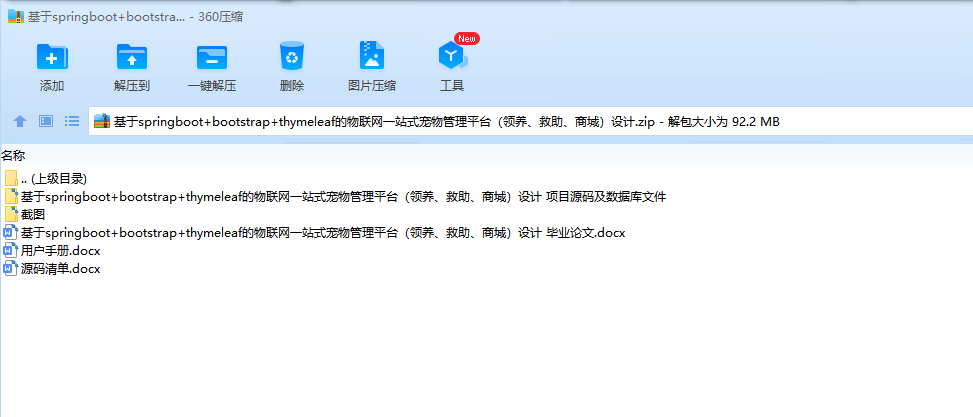Open the 图片压缩 (Image compress) tool
This screenshot has height=417, width=973.
pos(372,56)
